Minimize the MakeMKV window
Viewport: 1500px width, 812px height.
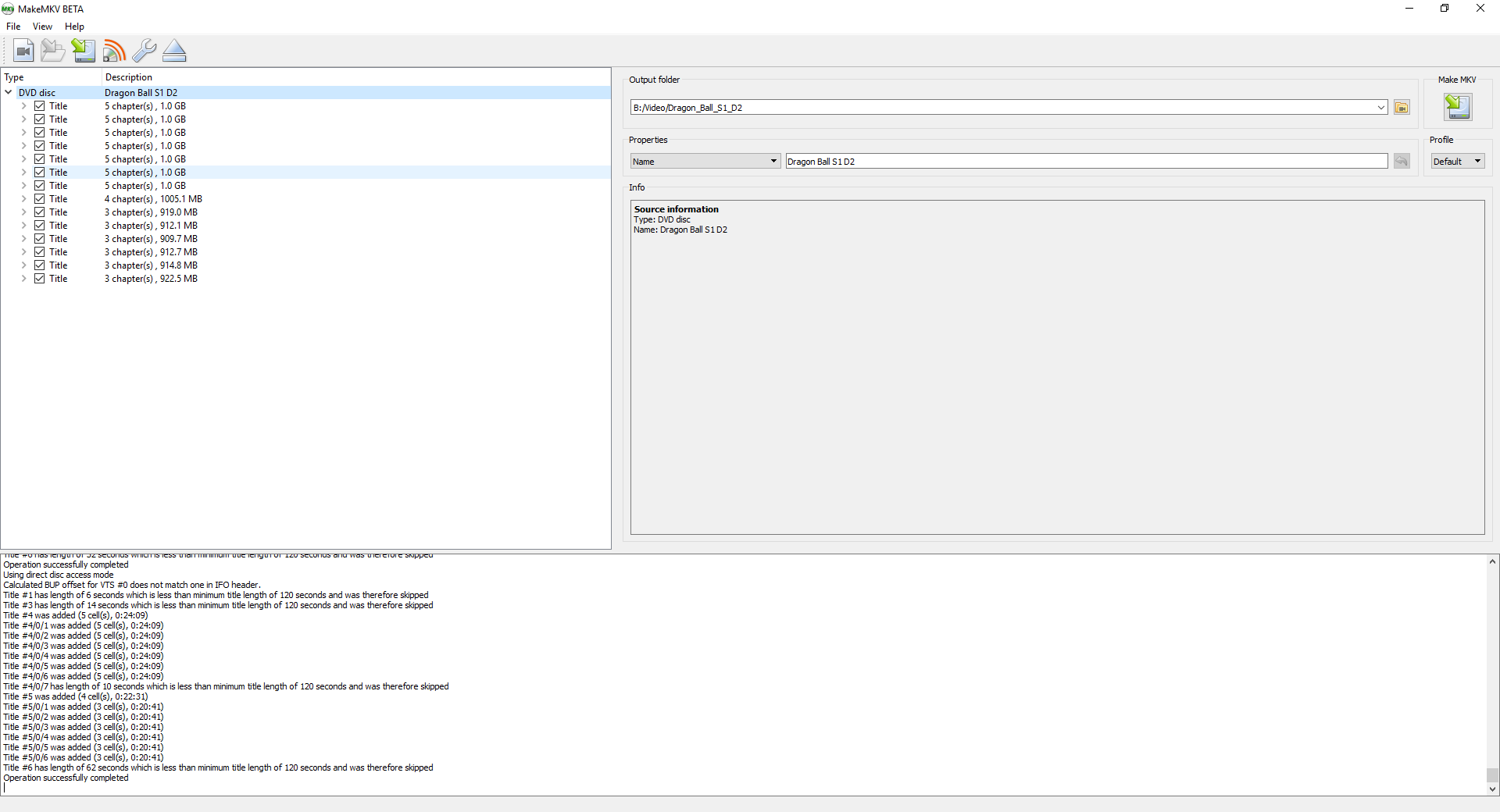[1409, 9]
